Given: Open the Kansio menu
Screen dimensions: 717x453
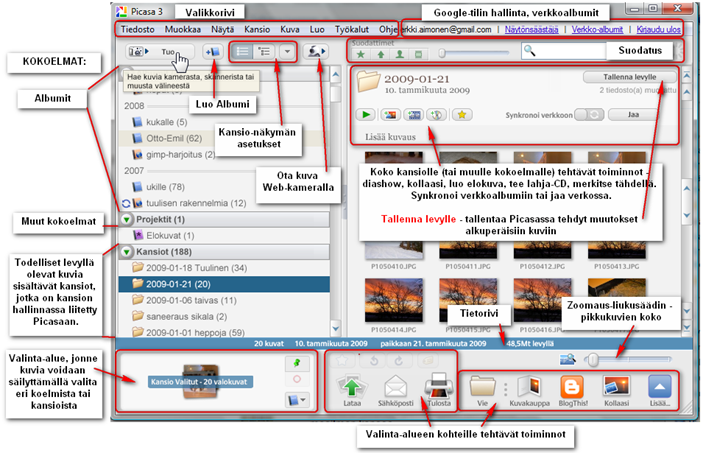Looking at the screenshot, I should [257, 29].
